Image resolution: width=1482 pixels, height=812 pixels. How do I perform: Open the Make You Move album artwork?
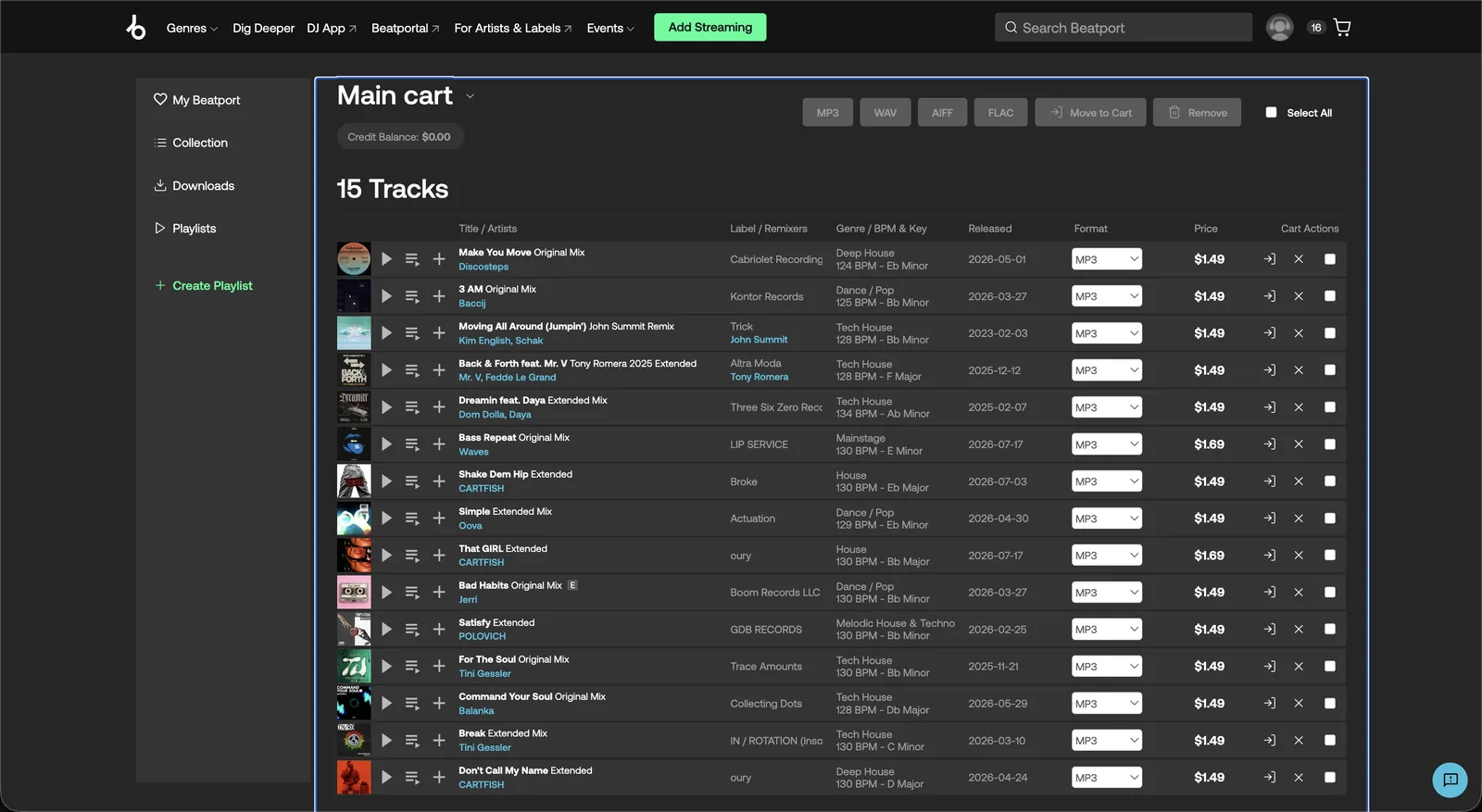(354, 259)
